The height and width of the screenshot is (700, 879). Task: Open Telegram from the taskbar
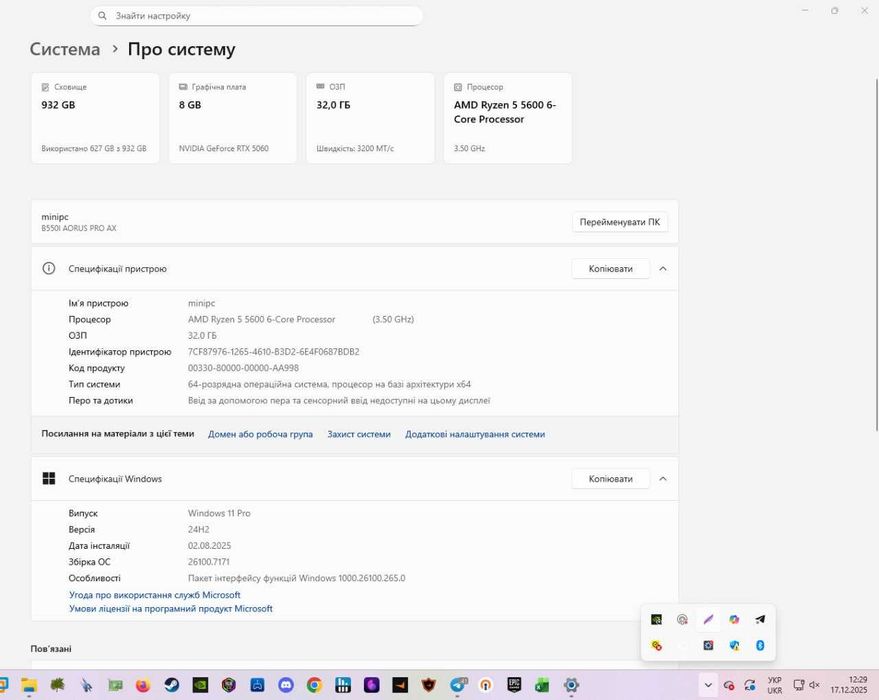click(x=458, y=685)
